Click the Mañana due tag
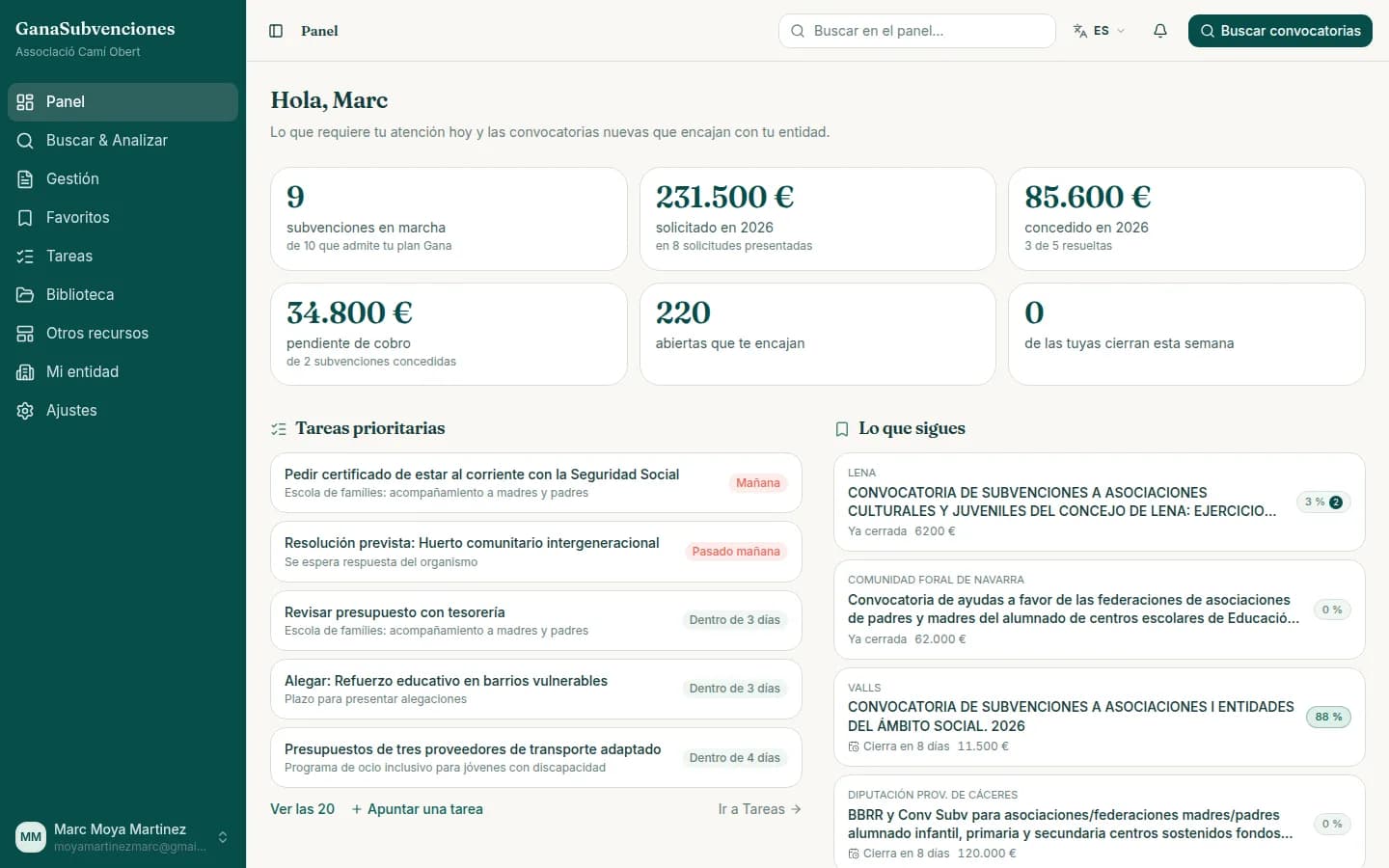Screen dimensions: 1389x868 [758, 483]
